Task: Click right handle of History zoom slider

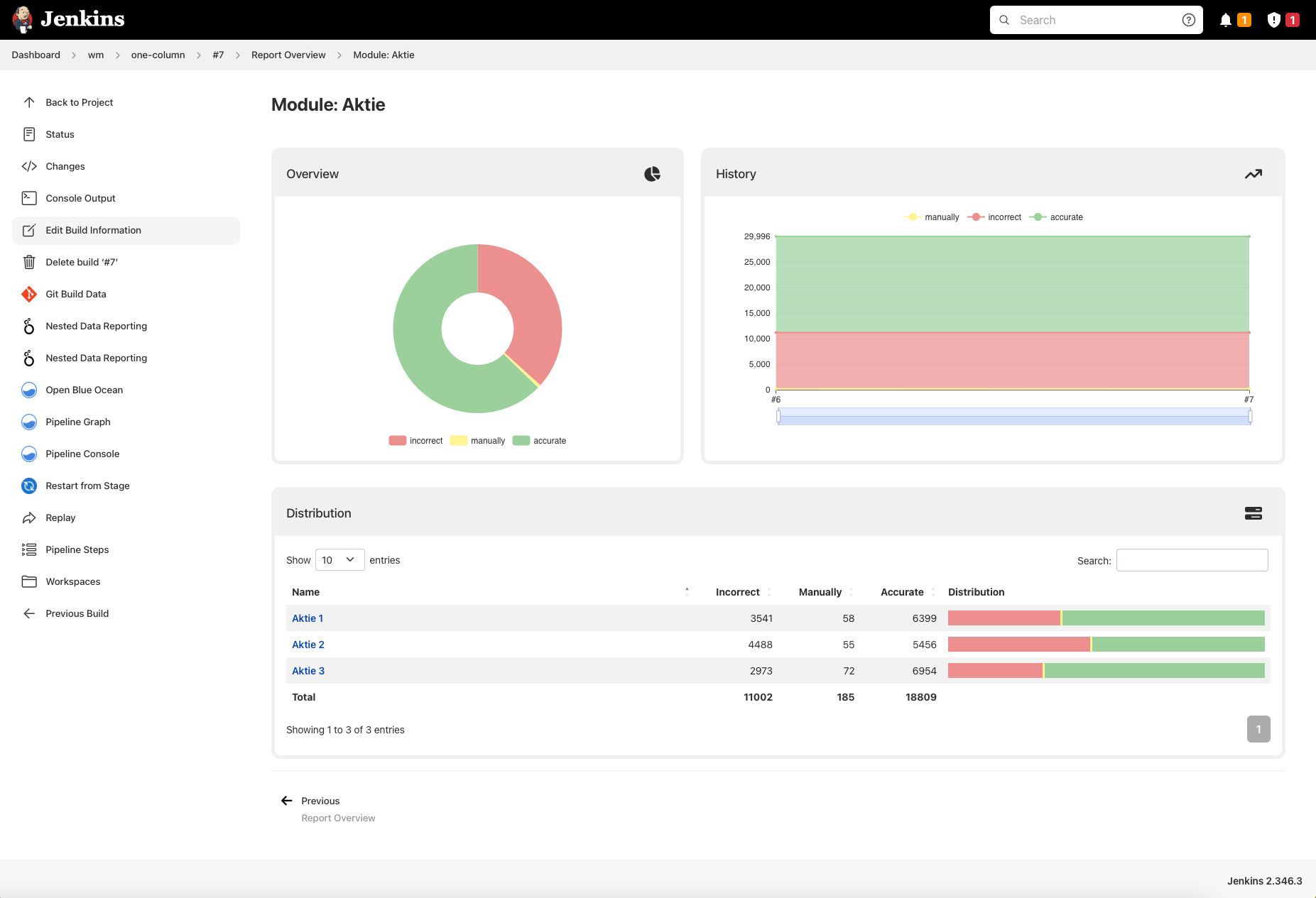Action: pyautogui.click(x=1250, y=417)
